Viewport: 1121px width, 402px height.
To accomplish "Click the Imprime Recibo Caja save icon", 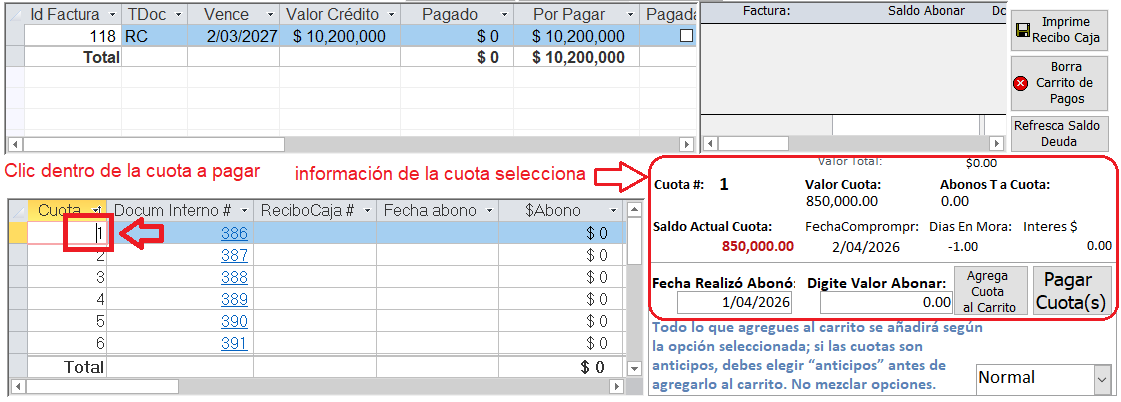I will point(1022,31).
